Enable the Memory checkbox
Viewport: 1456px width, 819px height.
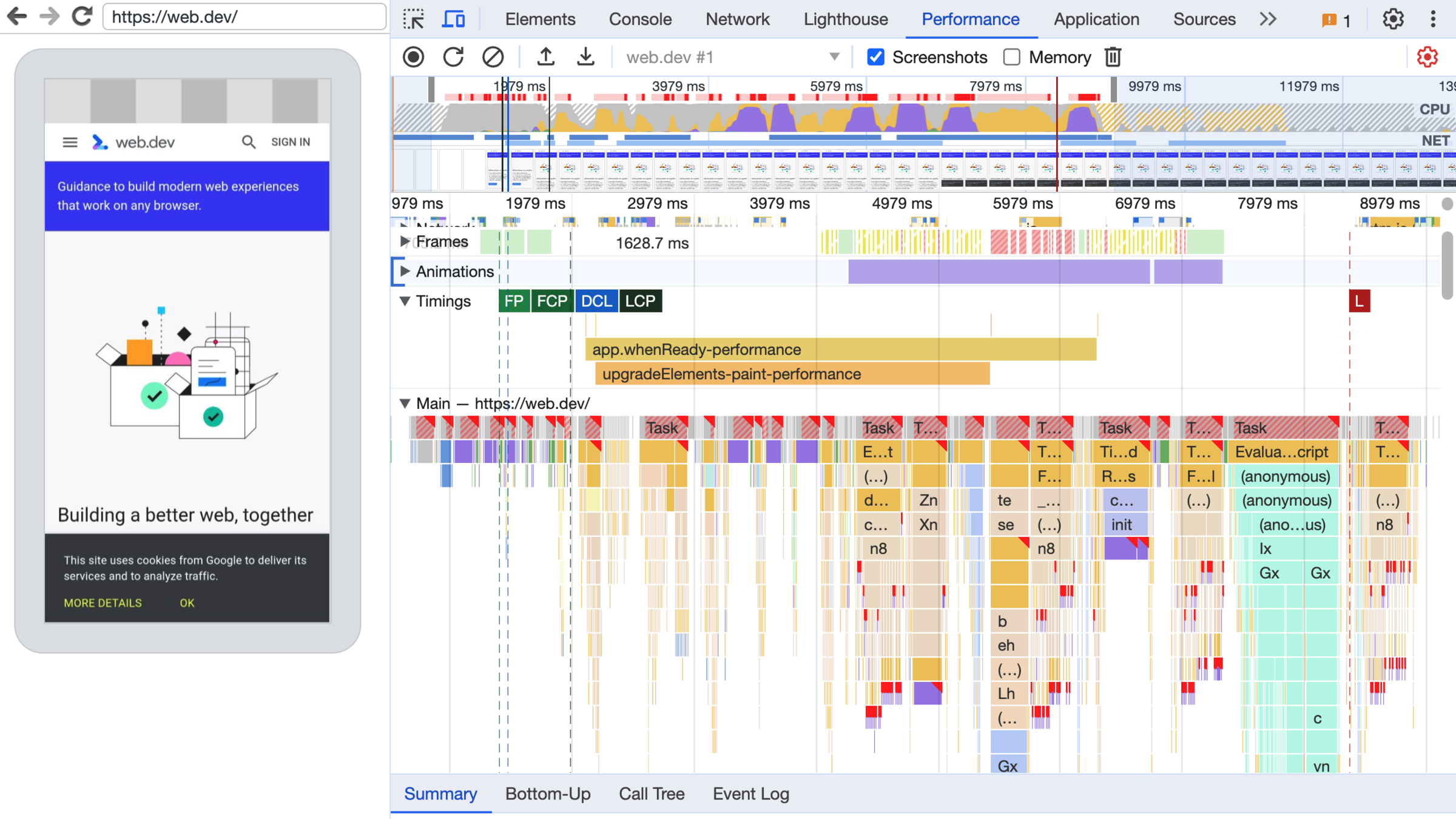(x=1011, y=57)
